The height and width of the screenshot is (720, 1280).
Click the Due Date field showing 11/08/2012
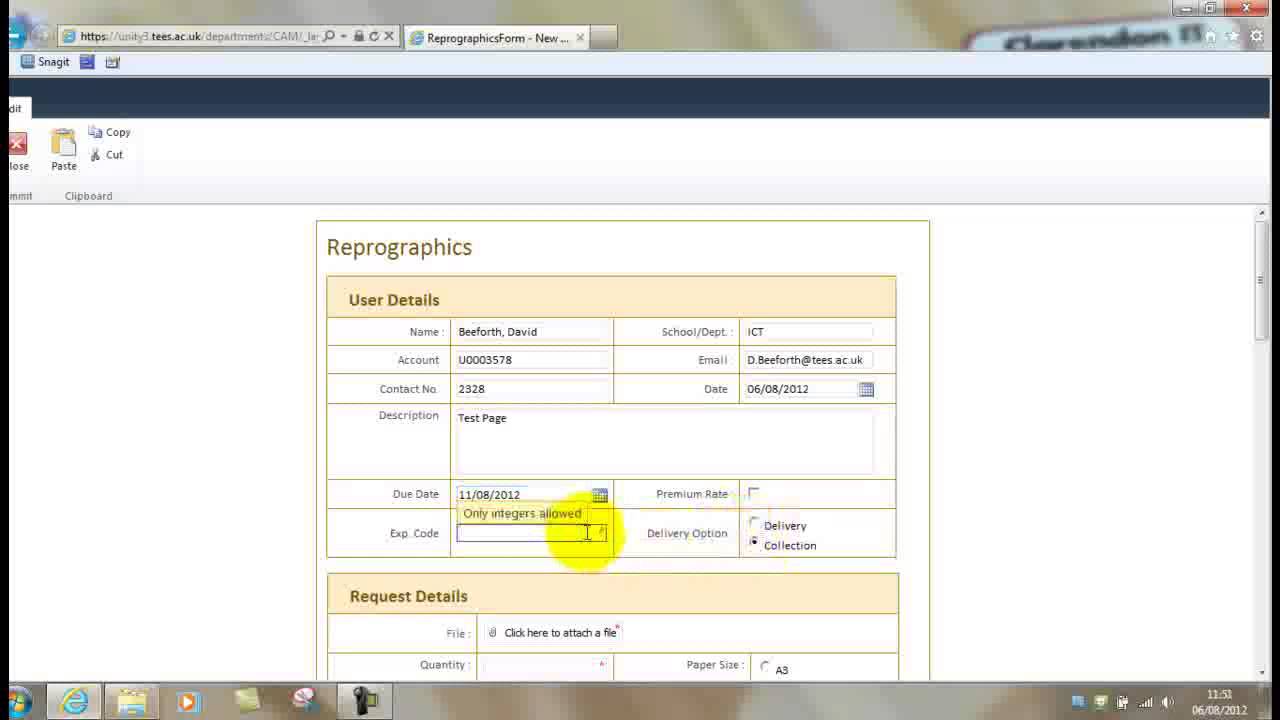523,495
